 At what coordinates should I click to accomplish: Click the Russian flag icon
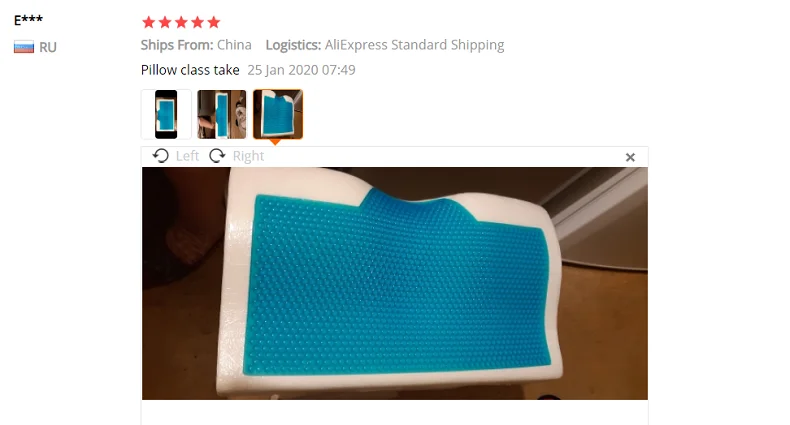24,47
